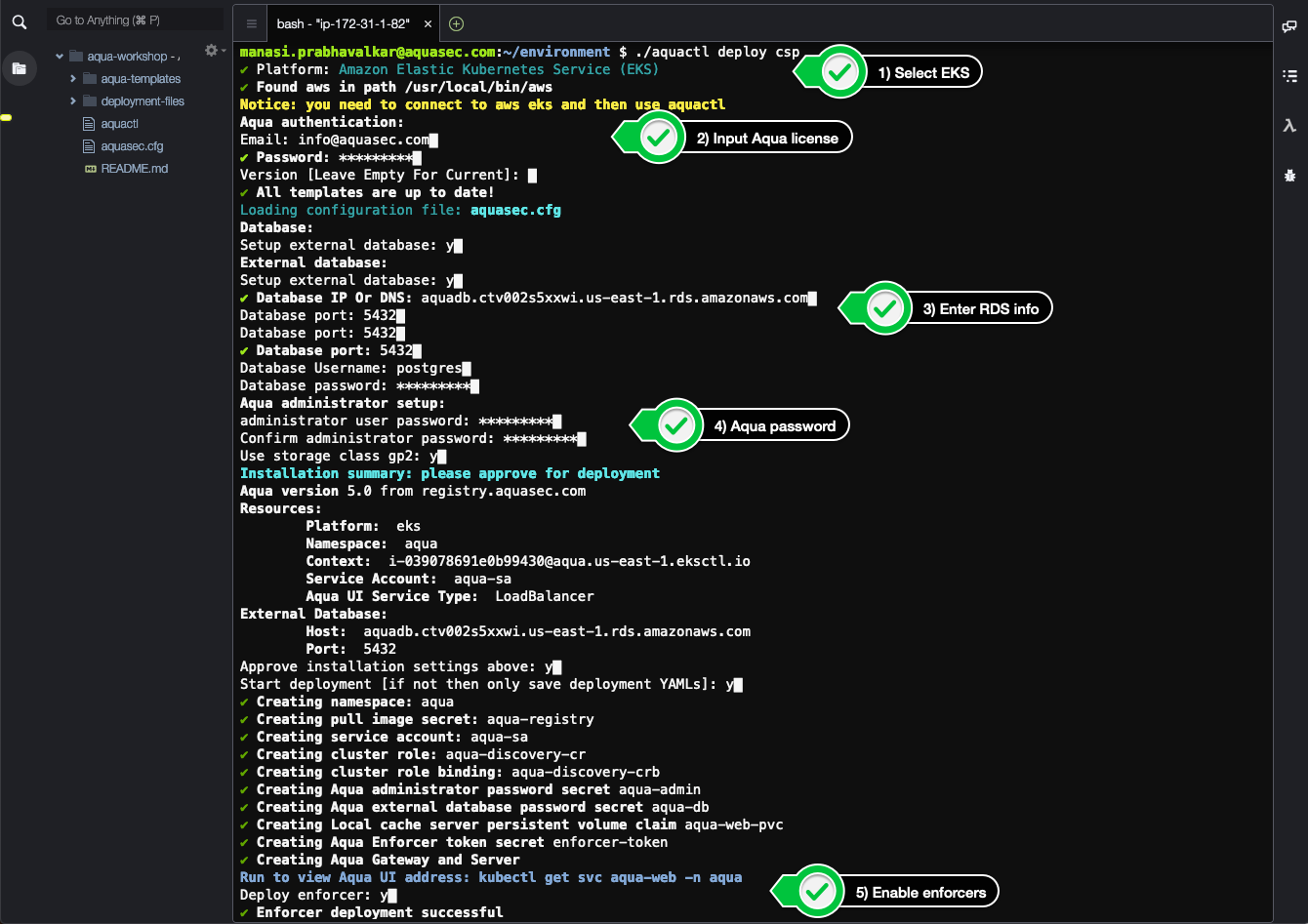Click the 'Email: info@aquasec.com' line
The width and height of the screenshot is (1308, 924).
339,140
